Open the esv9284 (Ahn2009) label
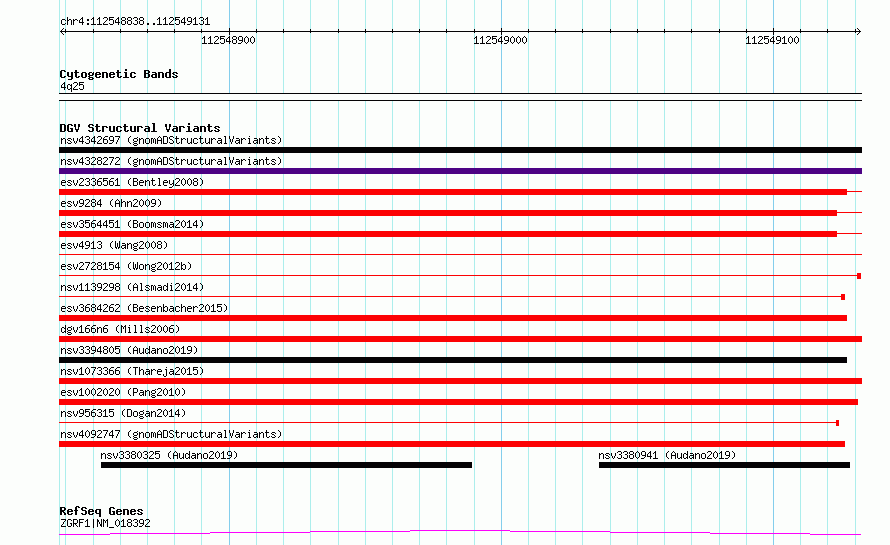This screenshot has height=545, width=890. (x=111, y=203)
